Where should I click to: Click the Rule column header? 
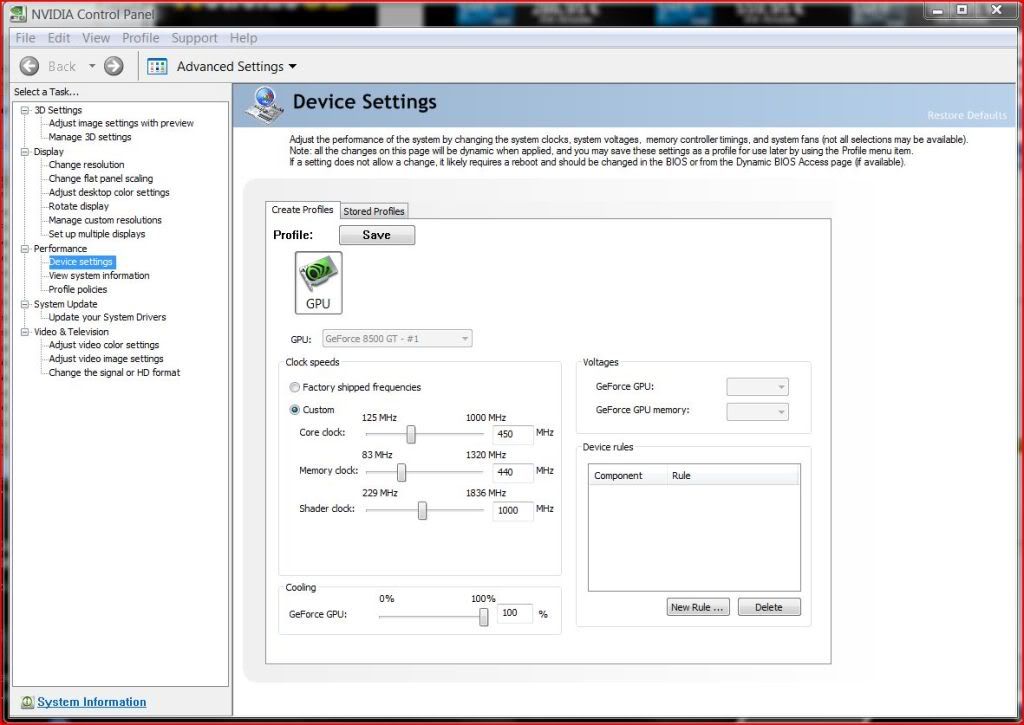733,475
